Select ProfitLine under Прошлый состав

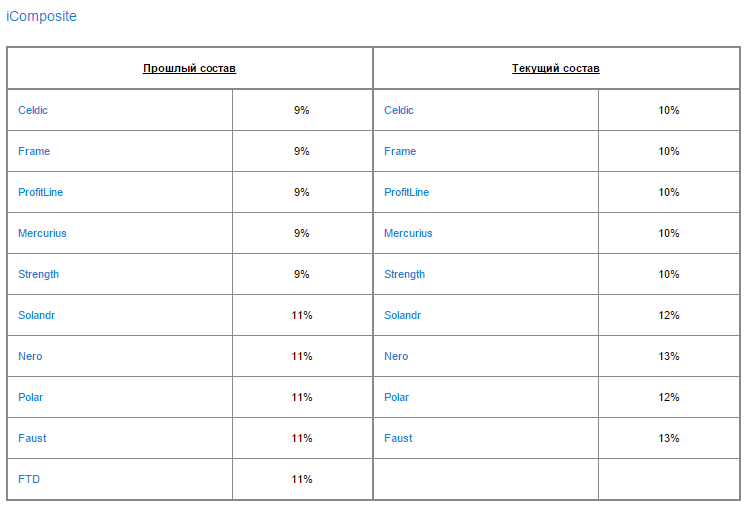coord(40,192)
